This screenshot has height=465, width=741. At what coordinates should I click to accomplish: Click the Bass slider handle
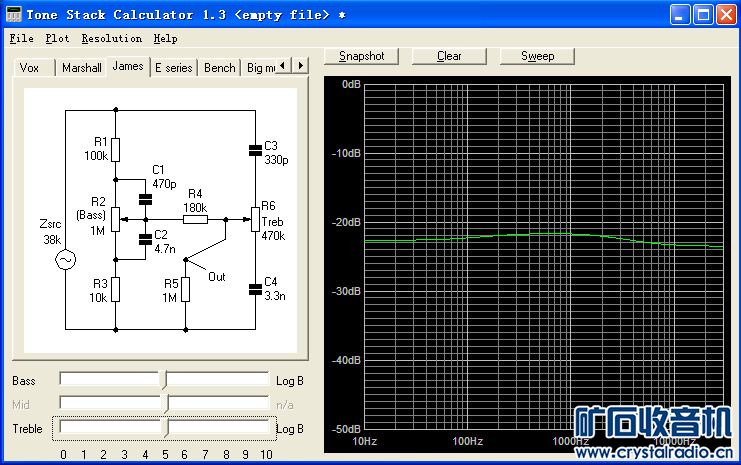pyautogui.click(x=165, y=380)
